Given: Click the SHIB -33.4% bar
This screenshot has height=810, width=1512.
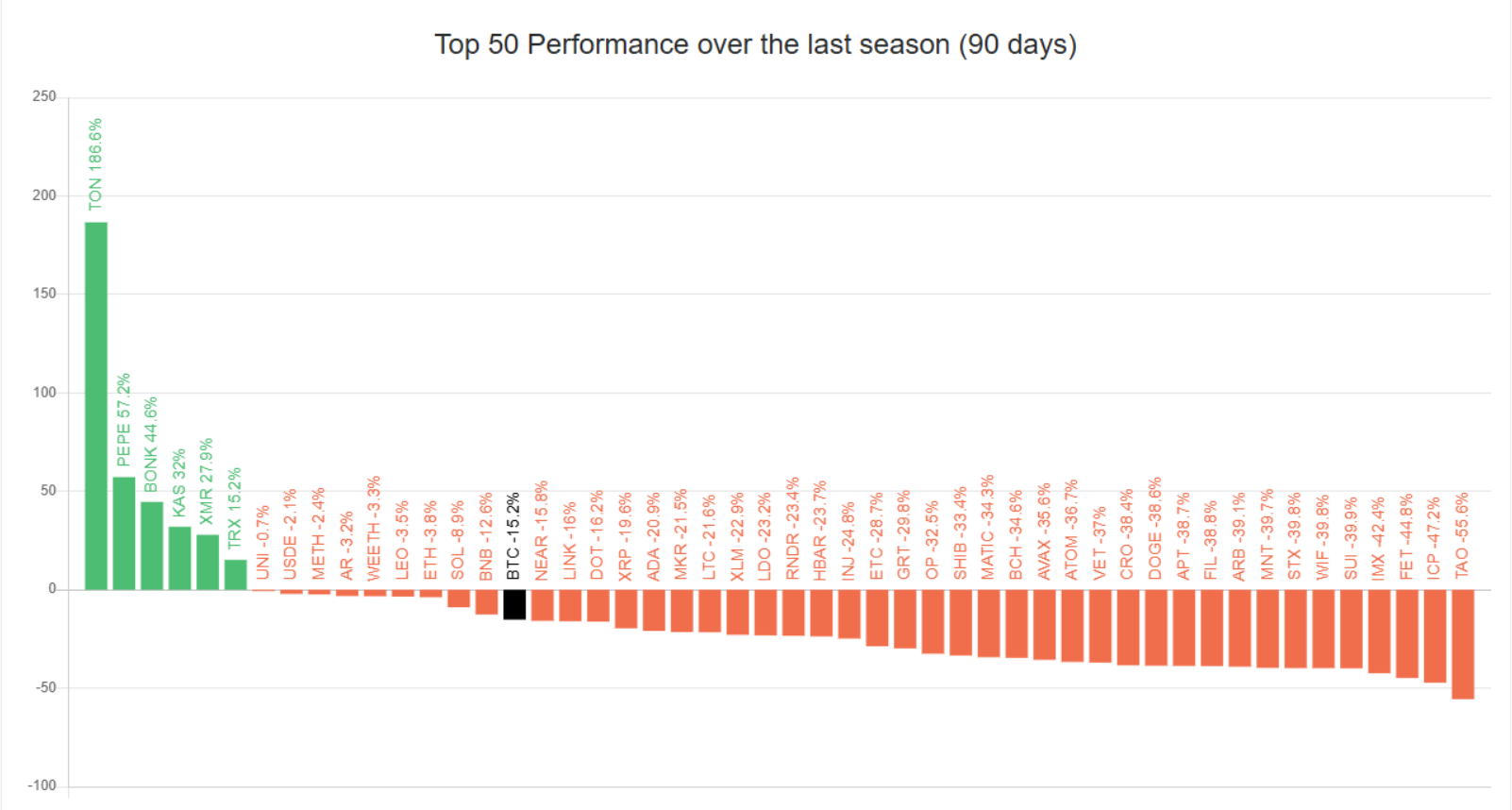Looking at the screenshot, I should point(961,623).
